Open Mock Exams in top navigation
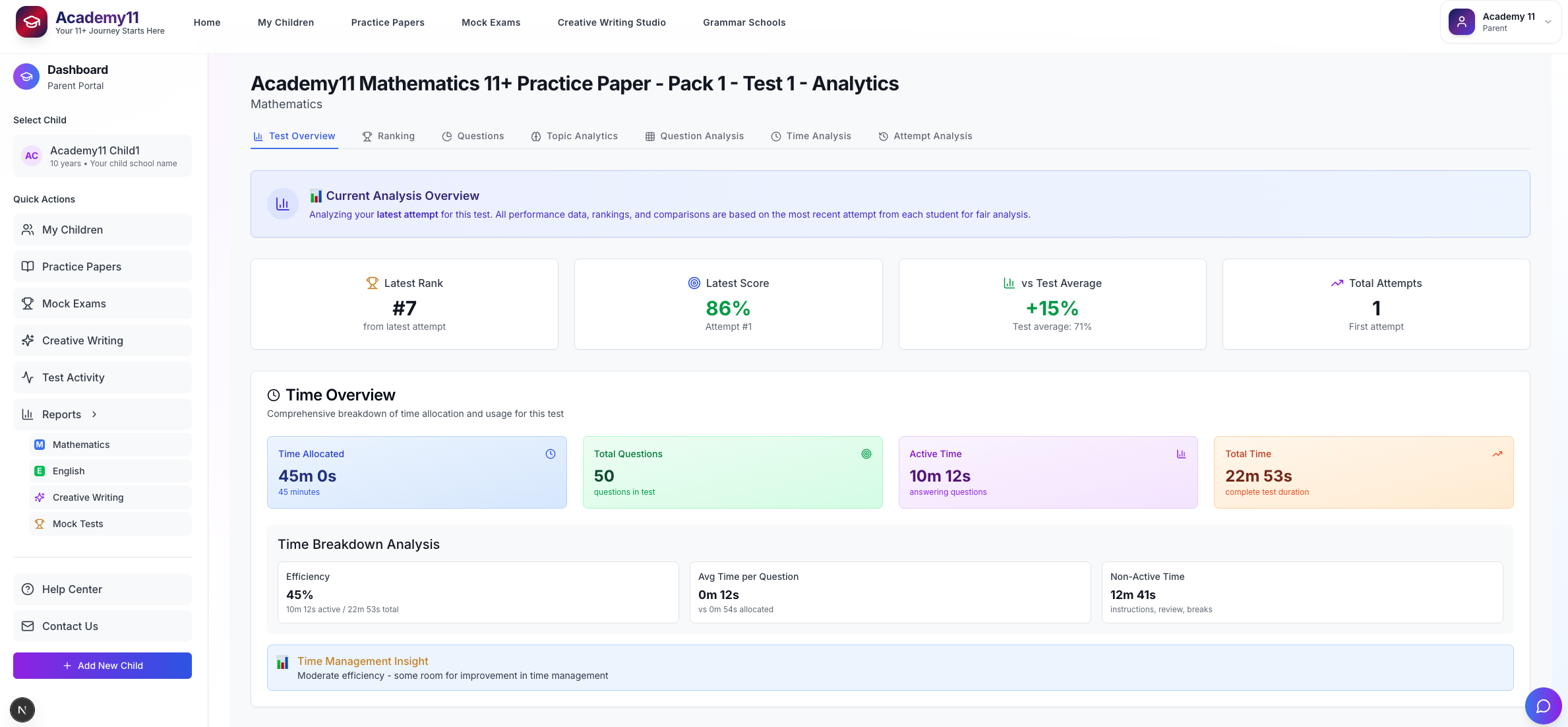The height and width of the screenshot is (727, 1568). (491, 22)
